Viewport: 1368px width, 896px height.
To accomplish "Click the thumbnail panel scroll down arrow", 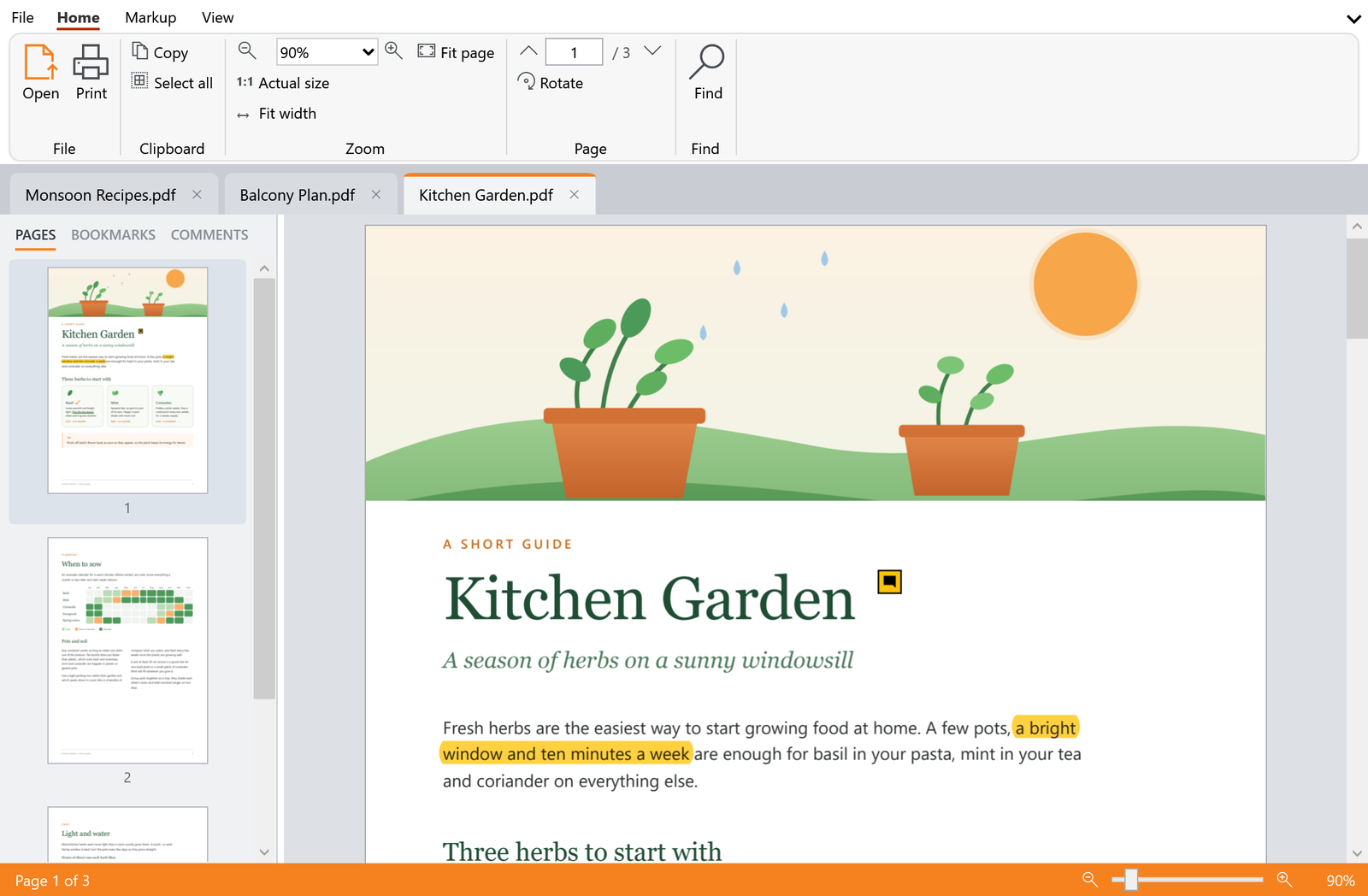I will (264, 852).
